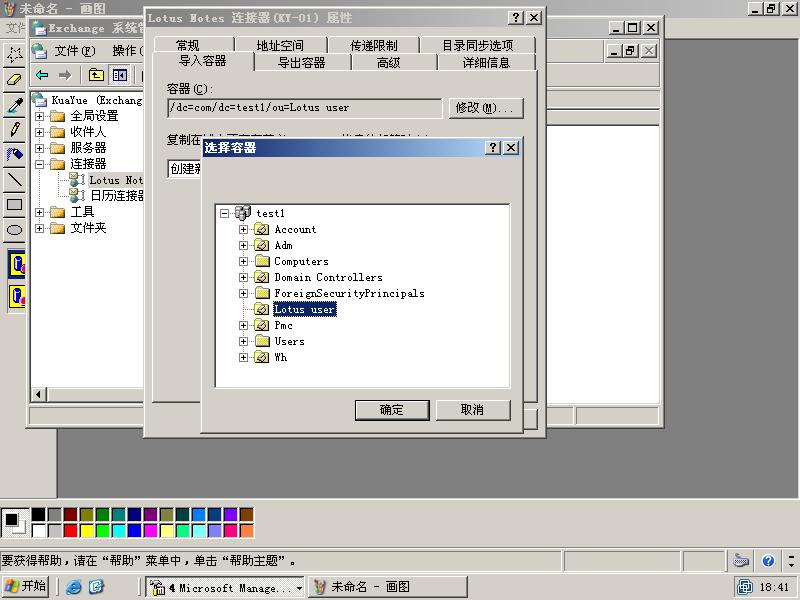
Task: Select the Rectangle tool in Paint
Action: coord(14,205)
